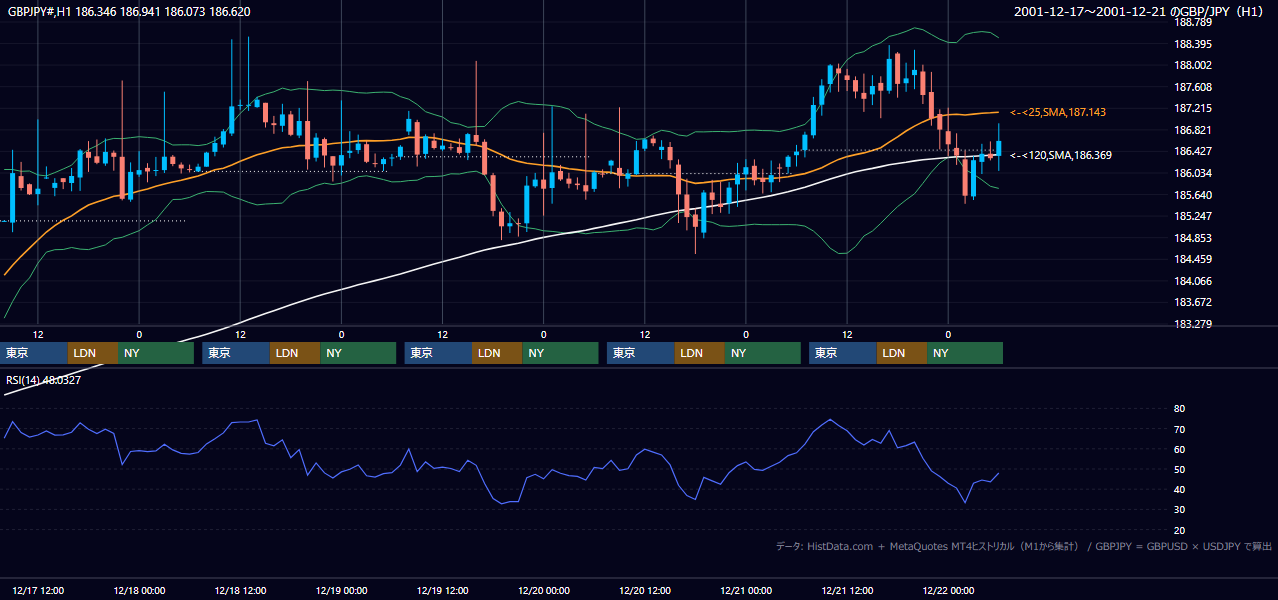Click the rightmost LDN session box
This screenshot has width=1278, height=600.
click(902, 353)
